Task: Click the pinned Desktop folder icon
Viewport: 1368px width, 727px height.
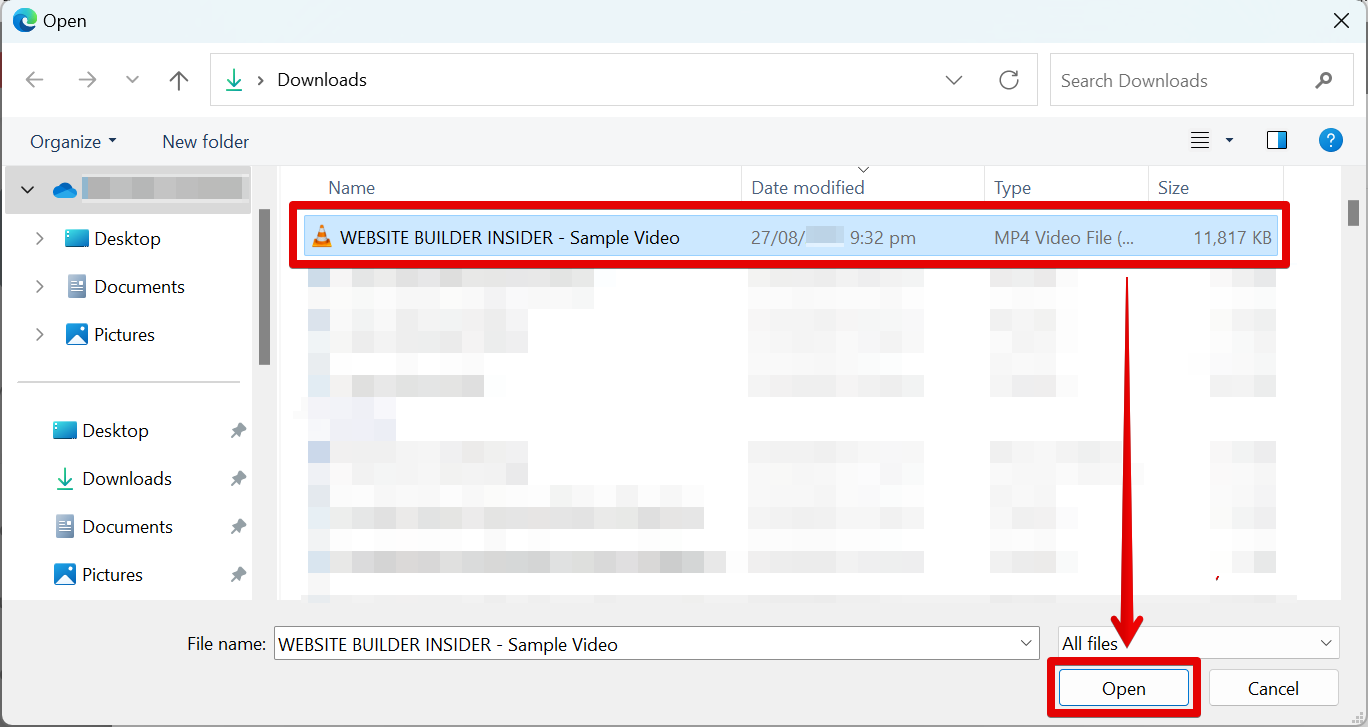Action: (65, 431)
